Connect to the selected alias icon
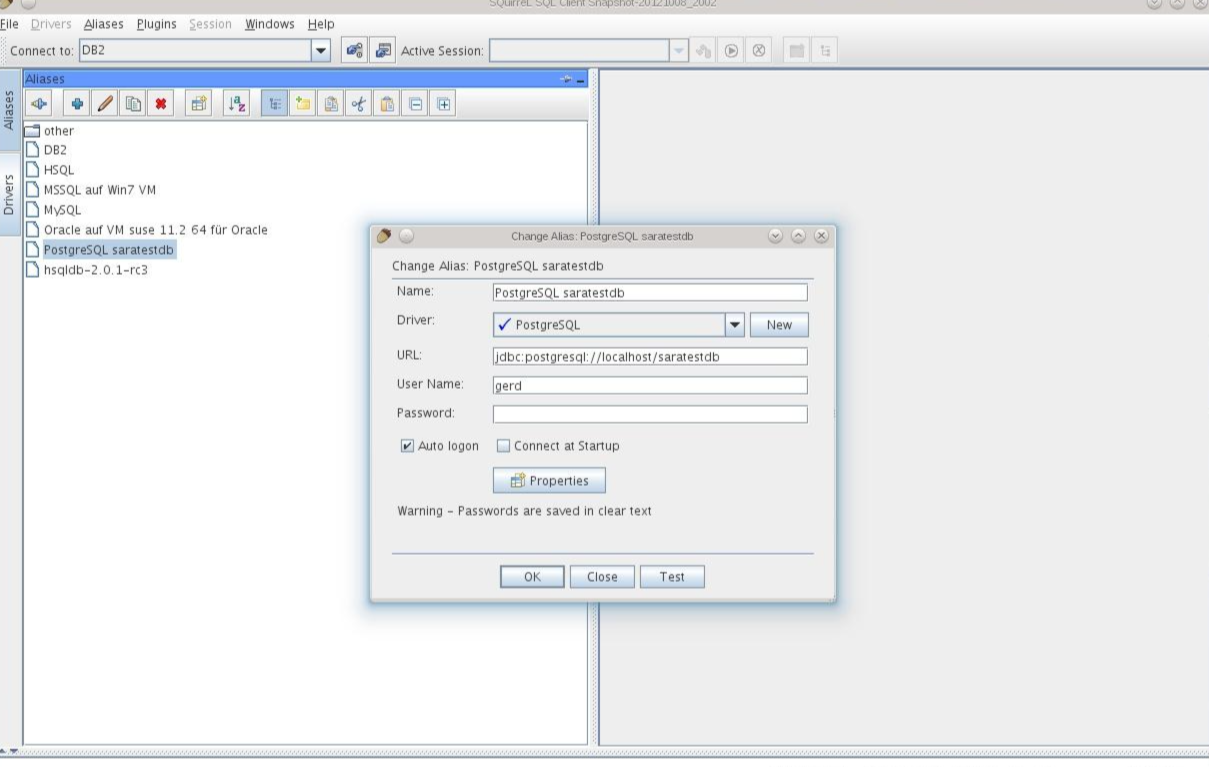Viewport: 1209px width, 767px height. [x=40, y=103]
